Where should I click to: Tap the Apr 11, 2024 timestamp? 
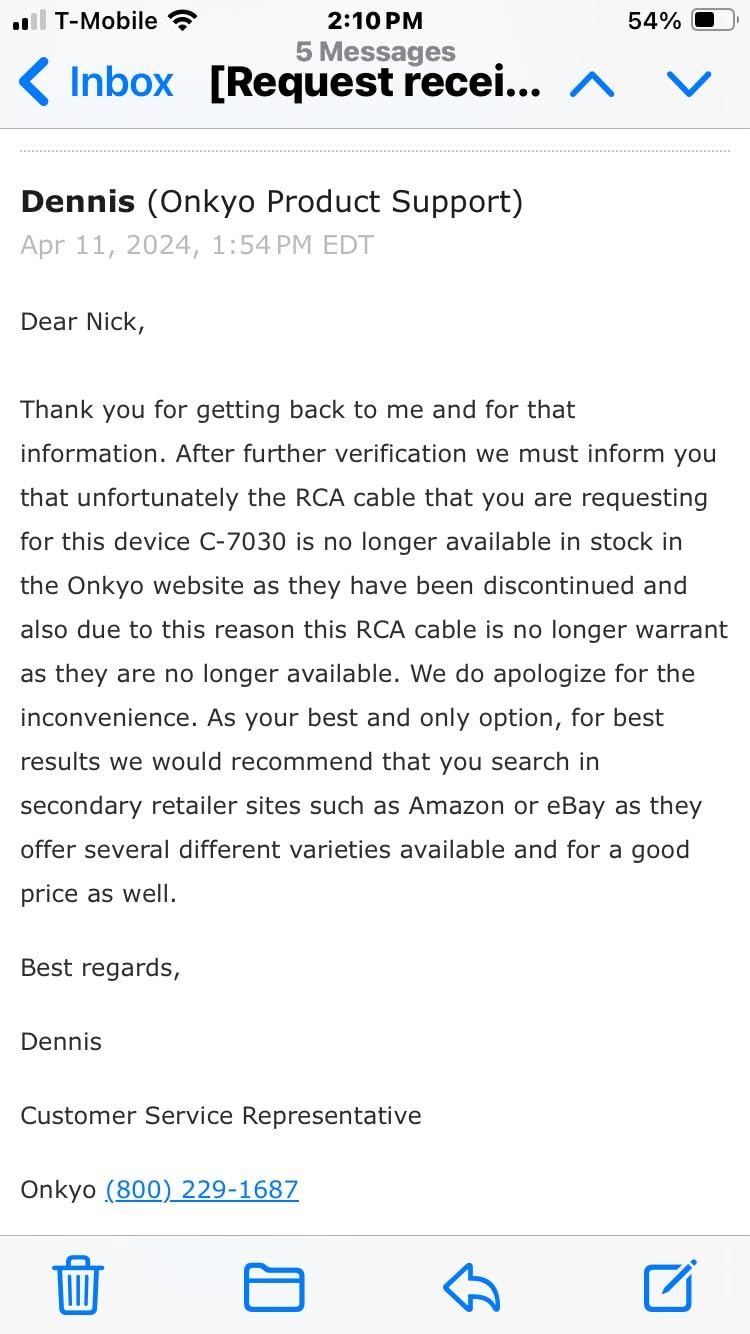pos(197,246)
